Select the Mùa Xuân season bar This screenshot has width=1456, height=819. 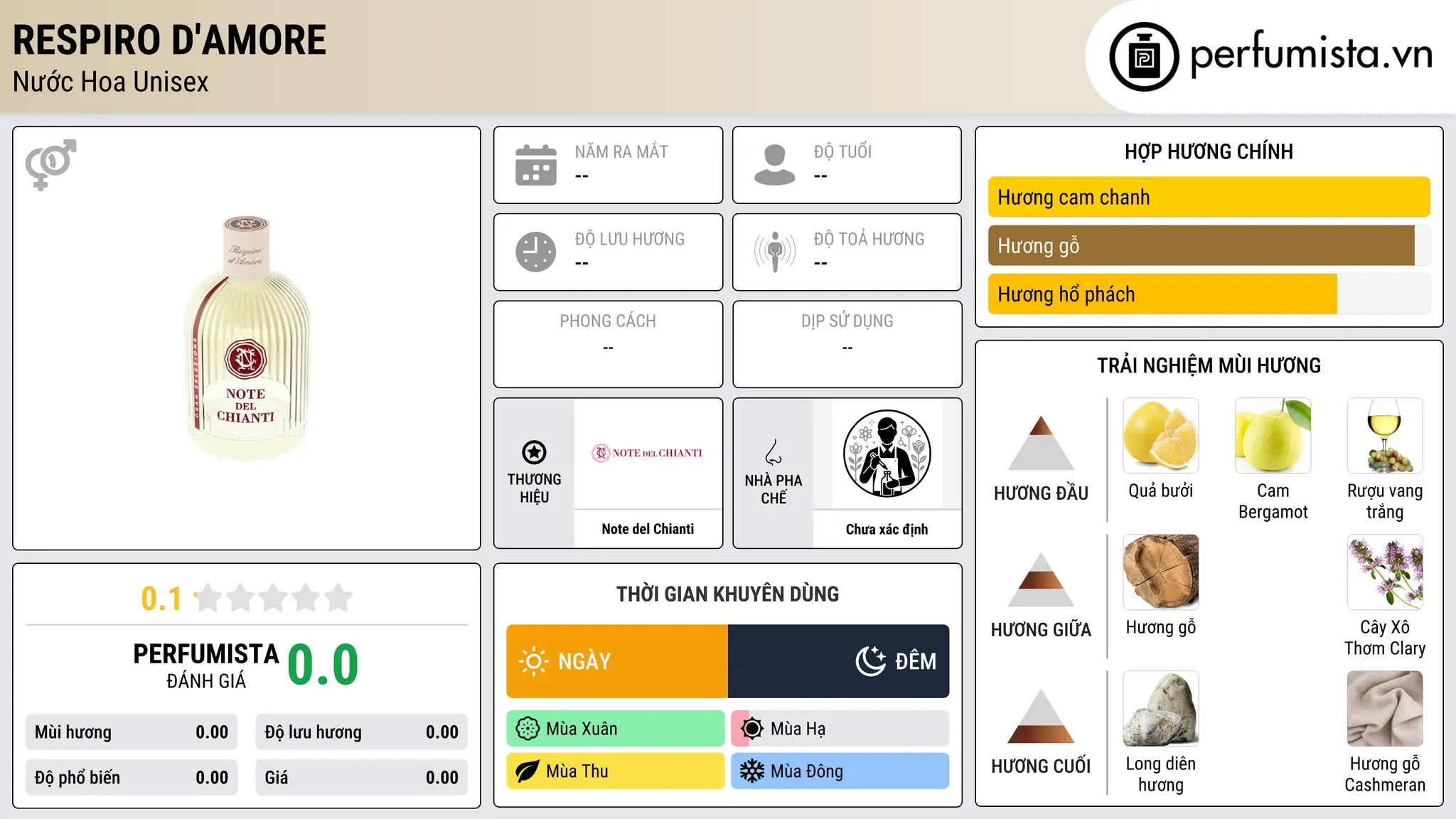[x=616, y=729]
